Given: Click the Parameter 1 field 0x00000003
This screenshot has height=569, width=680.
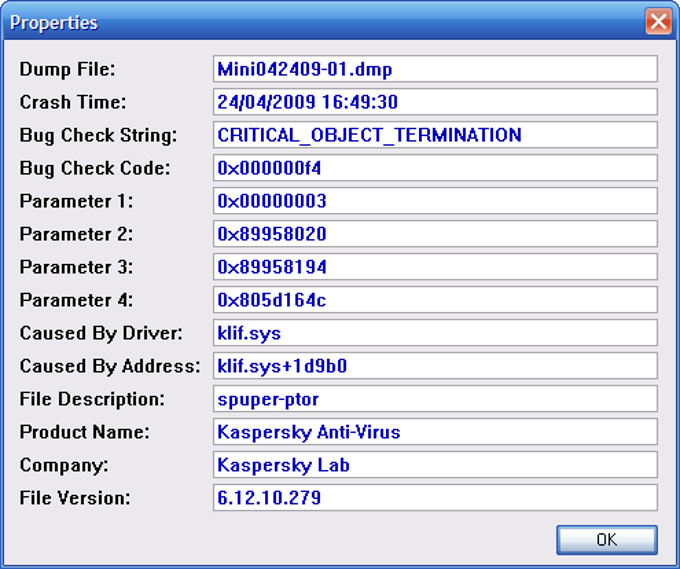Looking at the screenshot, I should (435, 200).
